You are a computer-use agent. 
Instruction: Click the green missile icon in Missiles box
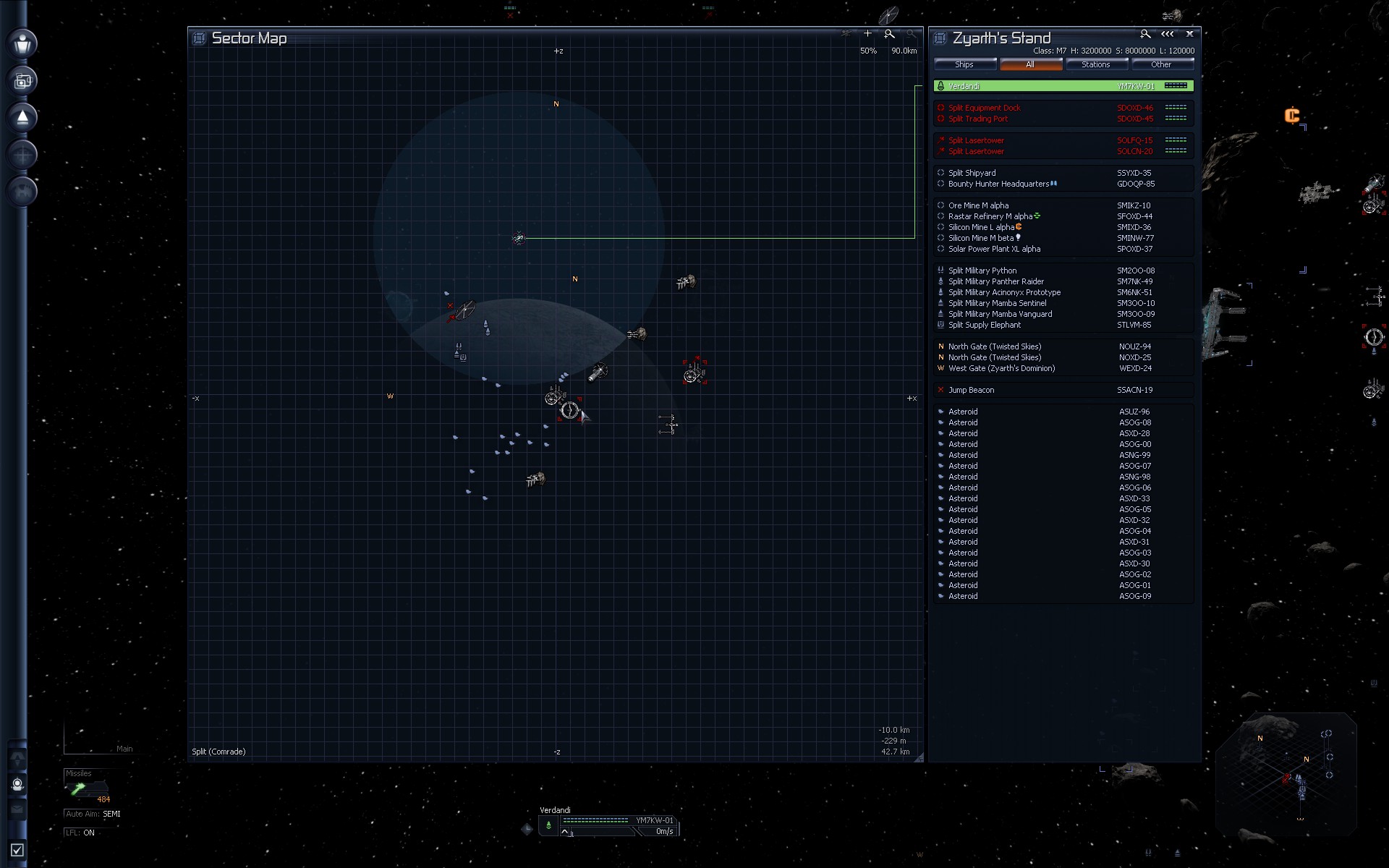point(78,788)
